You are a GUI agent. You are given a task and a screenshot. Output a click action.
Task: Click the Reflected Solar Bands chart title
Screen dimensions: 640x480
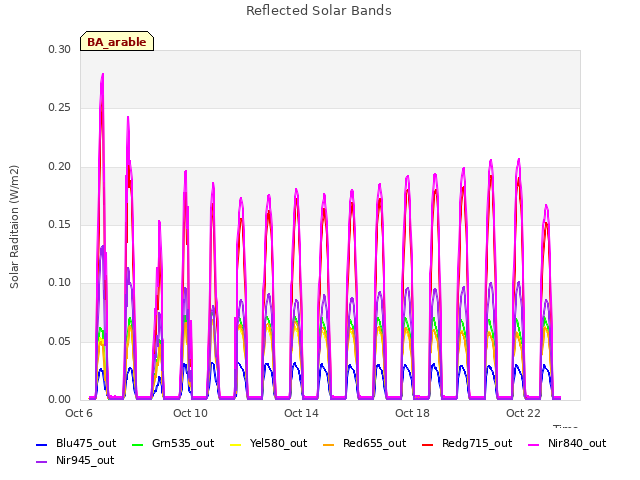click(x=319, y=11)
